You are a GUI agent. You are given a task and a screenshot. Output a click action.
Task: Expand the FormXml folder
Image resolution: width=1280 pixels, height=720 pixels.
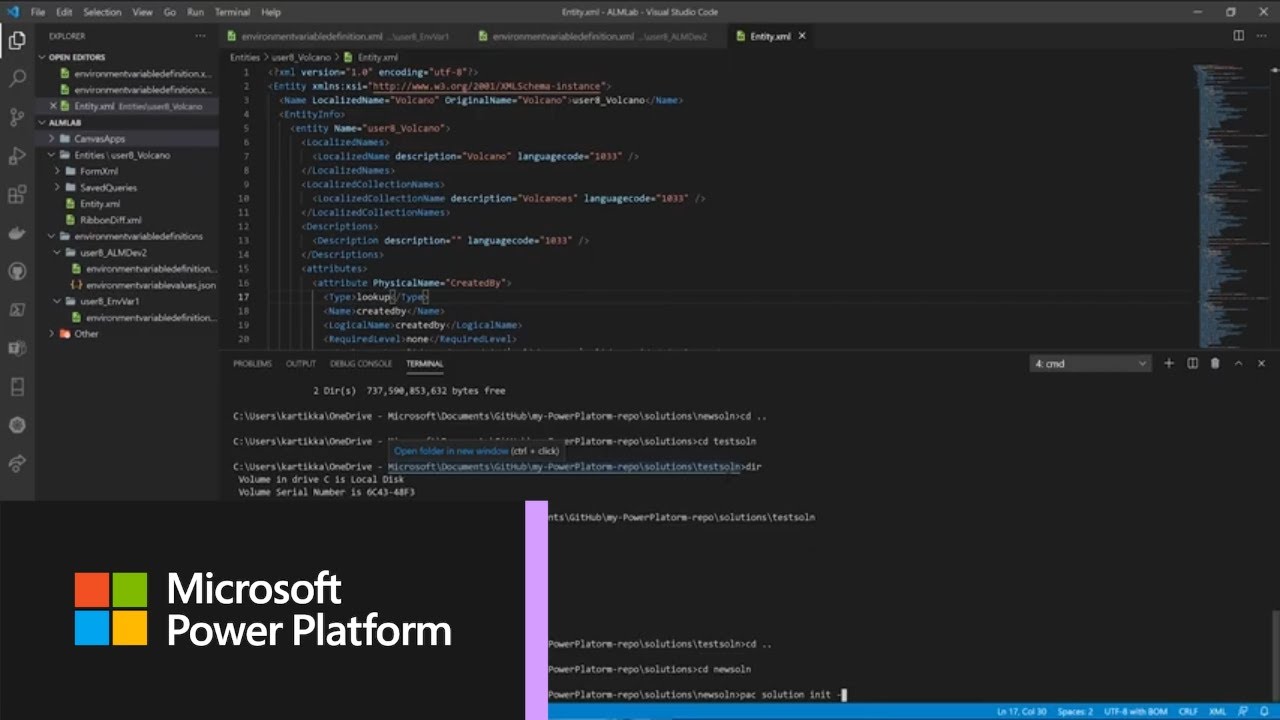click(x=127, y=171)
